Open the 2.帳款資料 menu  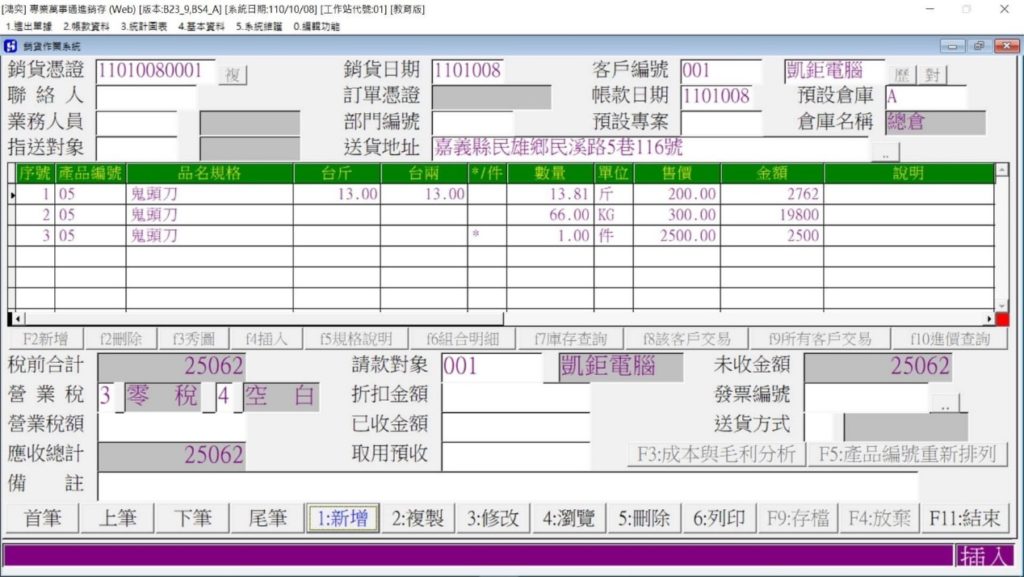tap(86, 27)
